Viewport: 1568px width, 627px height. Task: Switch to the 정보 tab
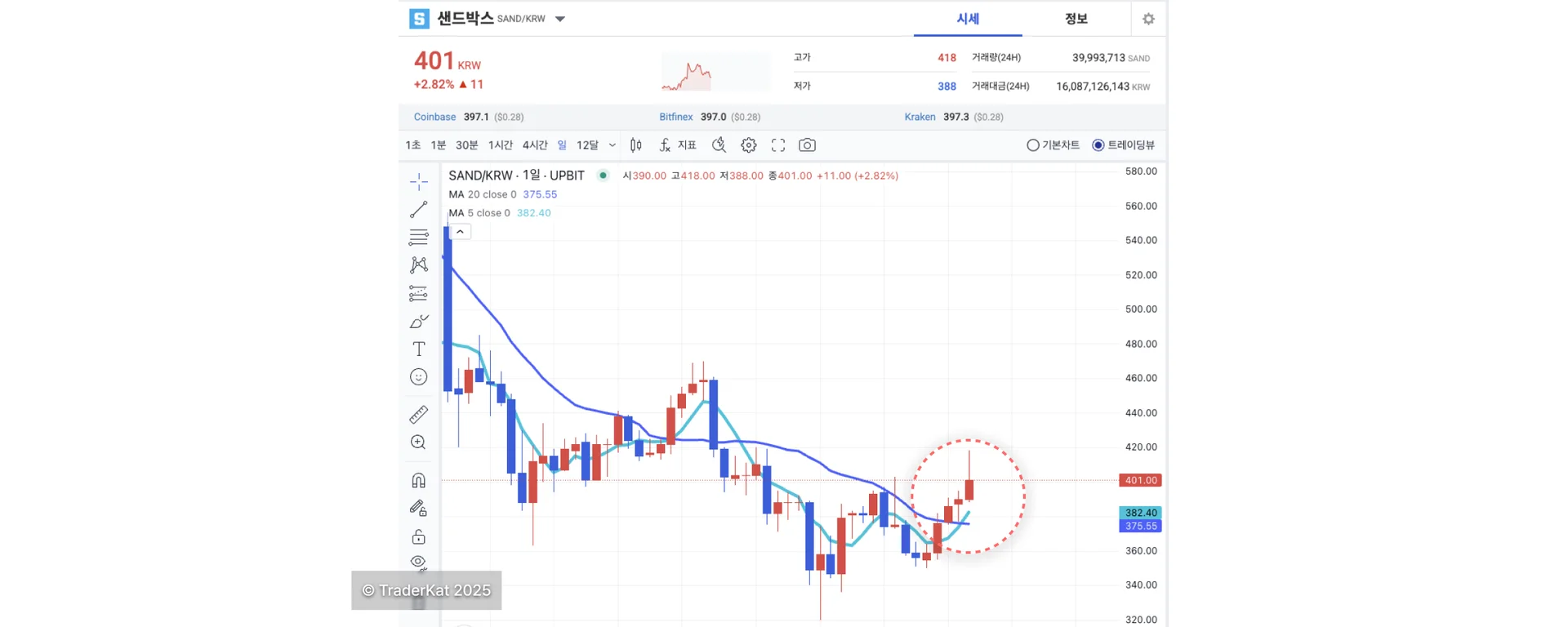pos(1076,19)
